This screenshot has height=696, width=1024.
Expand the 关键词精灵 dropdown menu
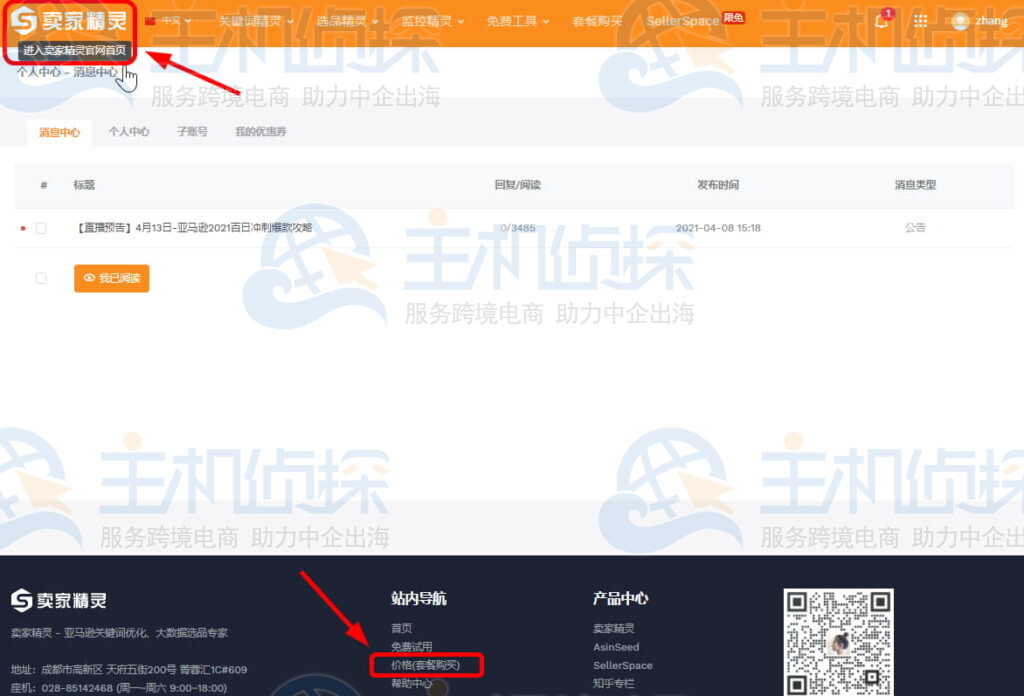pos(256,21)
